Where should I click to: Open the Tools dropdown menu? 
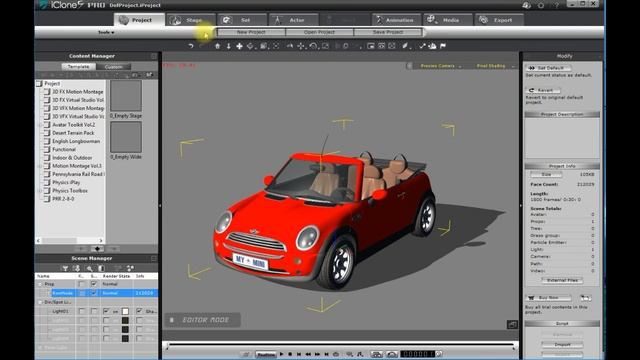[106, 32]
